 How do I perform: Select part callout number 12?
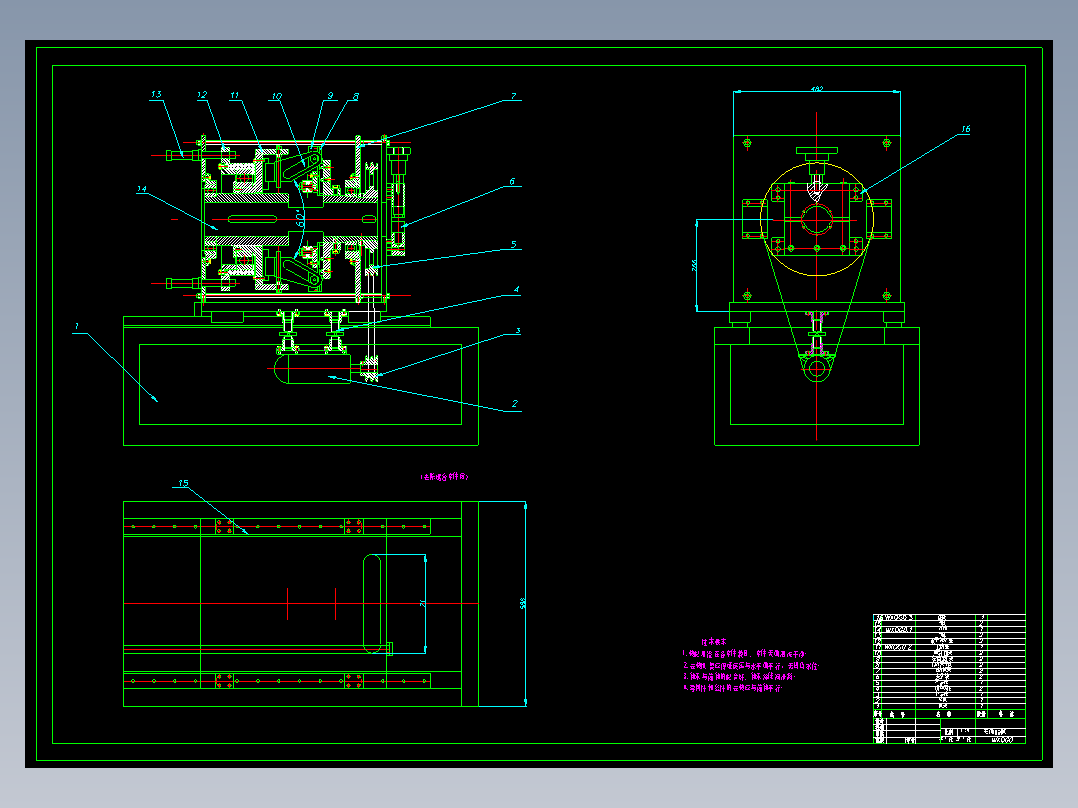(x=202, y=96)
